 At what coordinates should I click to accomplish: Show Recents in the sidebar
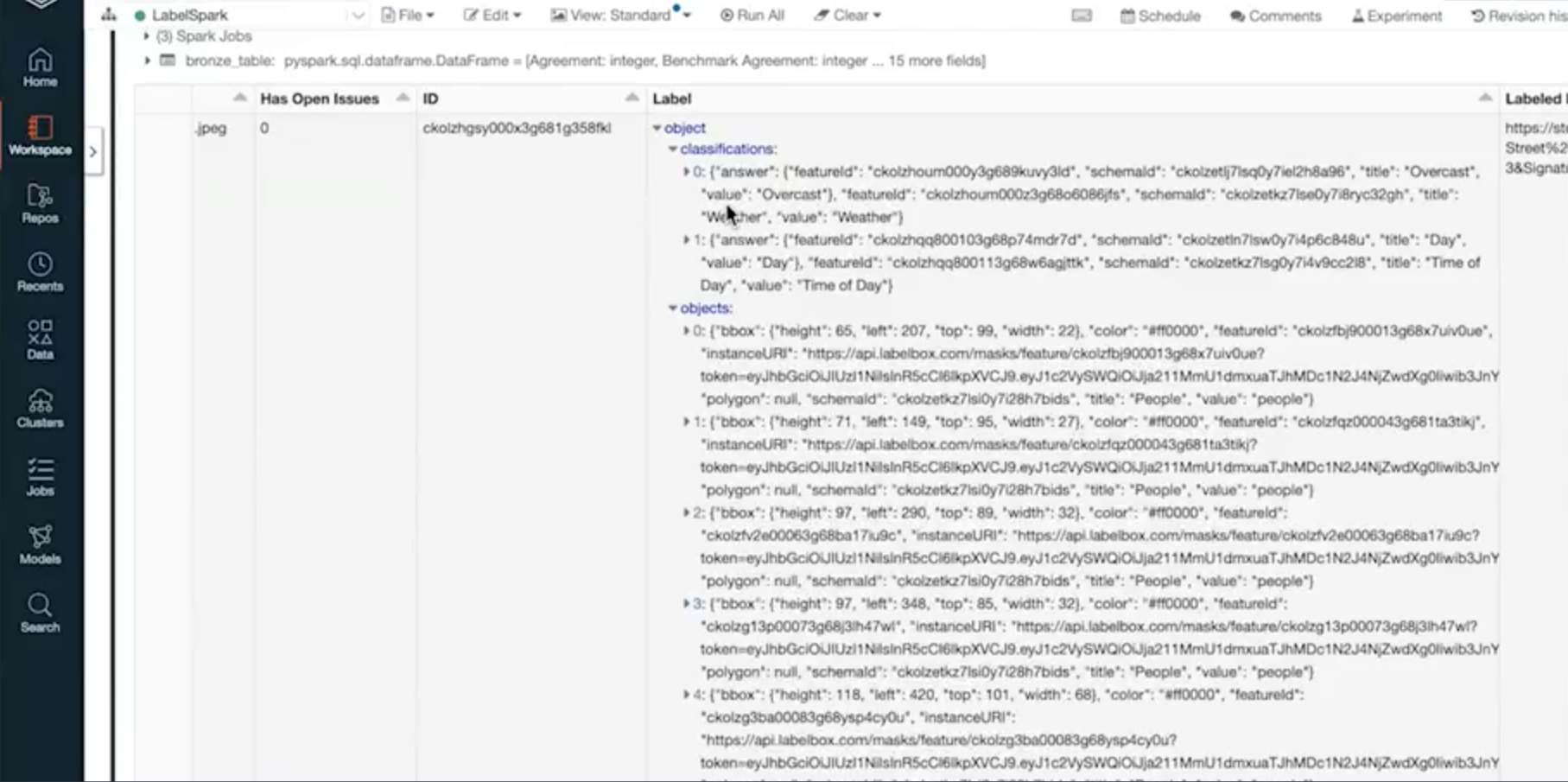pos(40,272)
